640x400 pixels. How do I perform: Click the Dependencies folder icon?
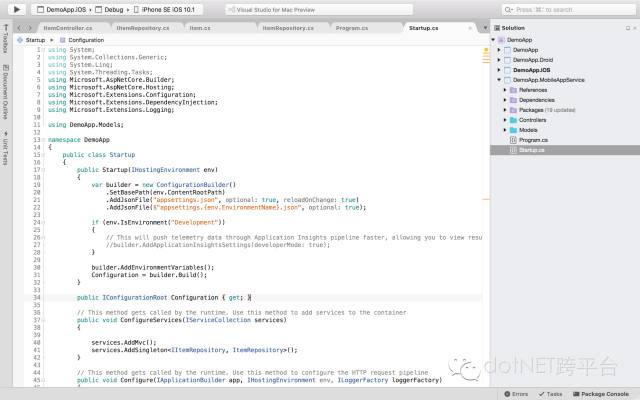513,100
